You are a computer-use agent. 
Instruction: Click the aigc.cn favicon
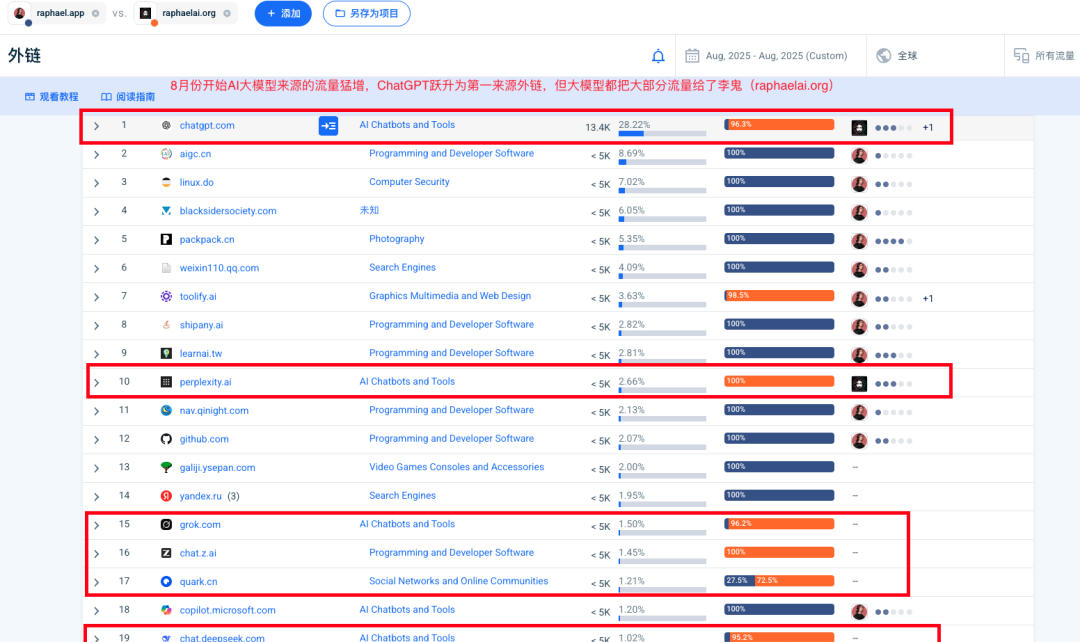click(x=166, y=154)
